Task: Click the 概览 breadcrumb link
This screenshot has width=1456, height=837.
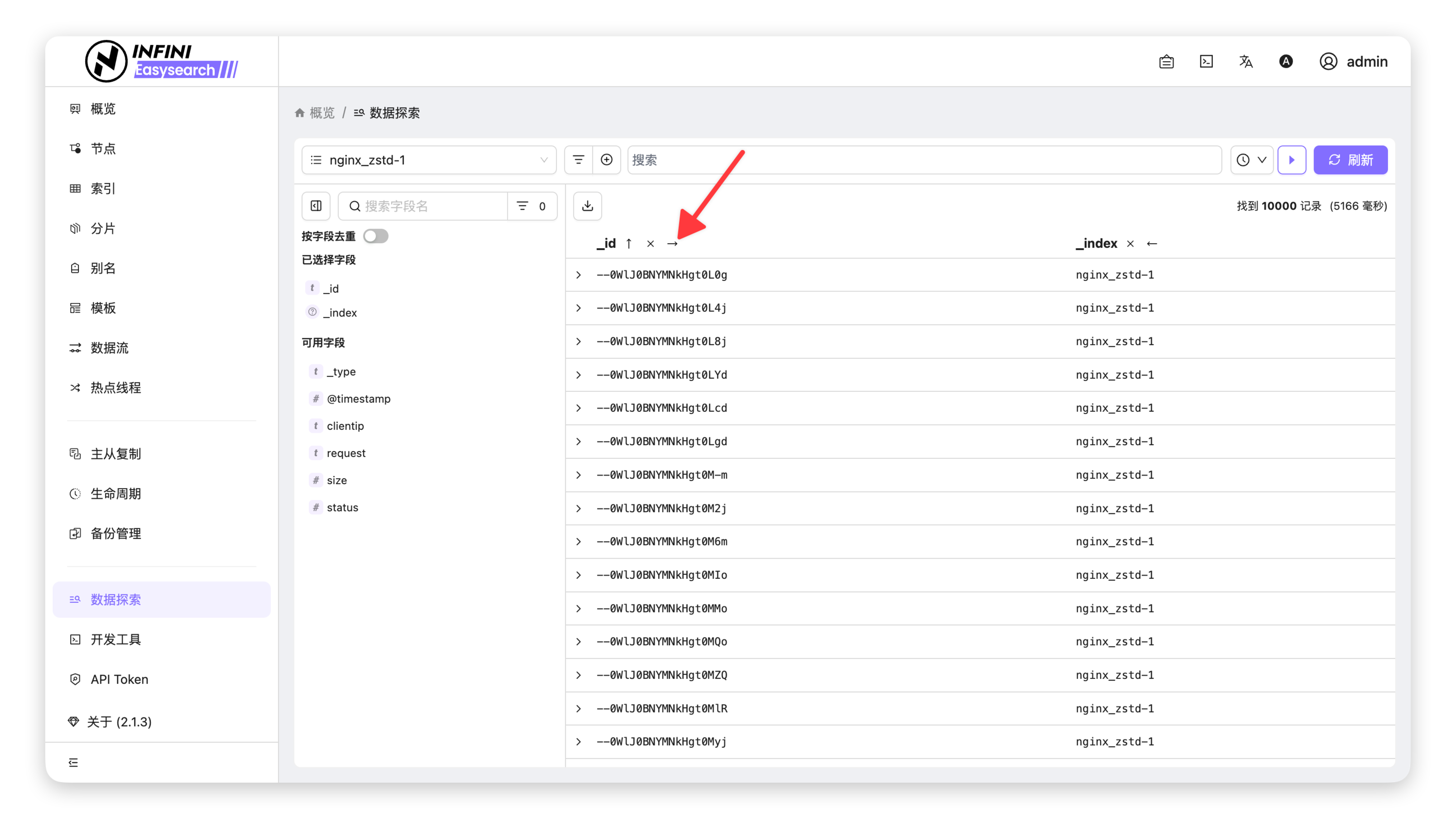Action: click(x=321, y=113)
